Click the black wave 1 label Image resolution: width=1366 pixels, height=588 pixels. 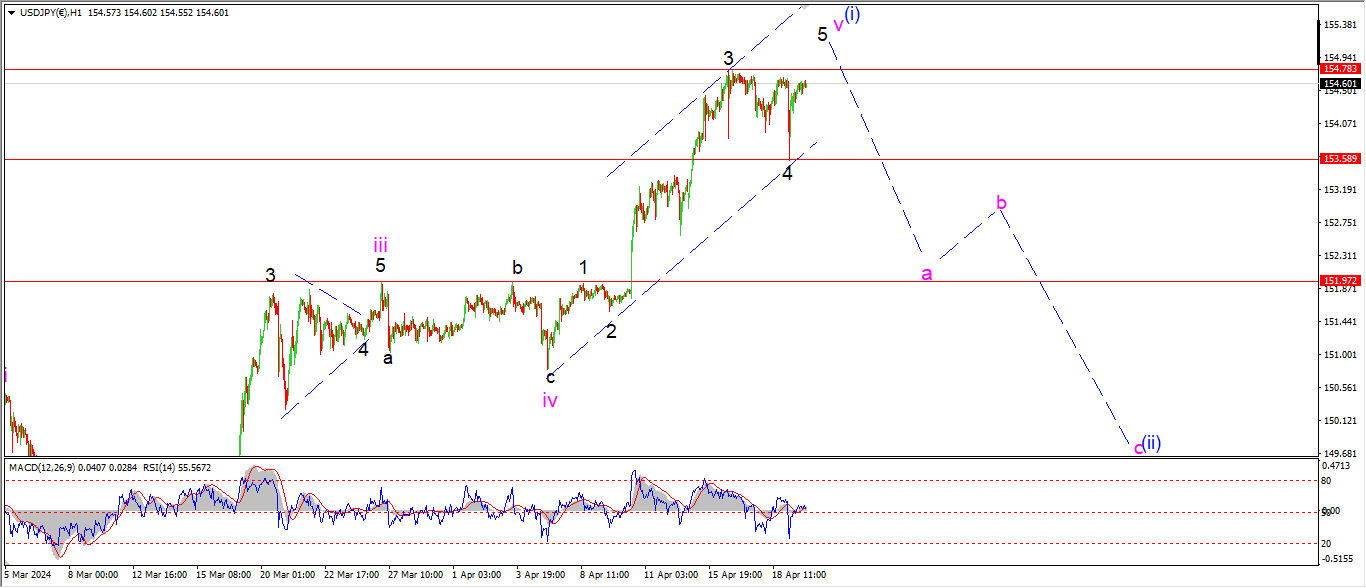583,268
